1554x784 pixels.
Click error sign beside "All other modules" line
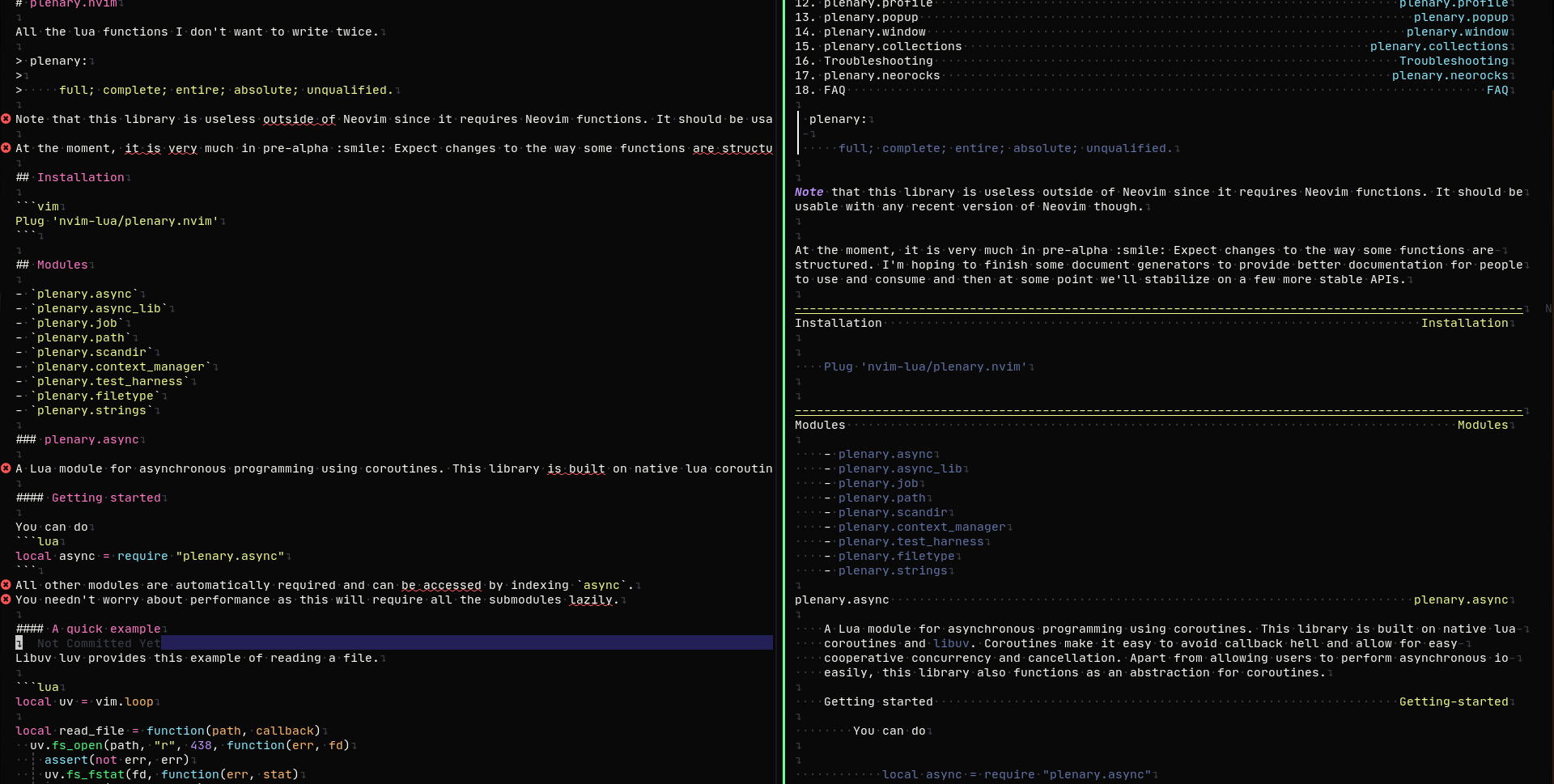click(x=6, y=585)
